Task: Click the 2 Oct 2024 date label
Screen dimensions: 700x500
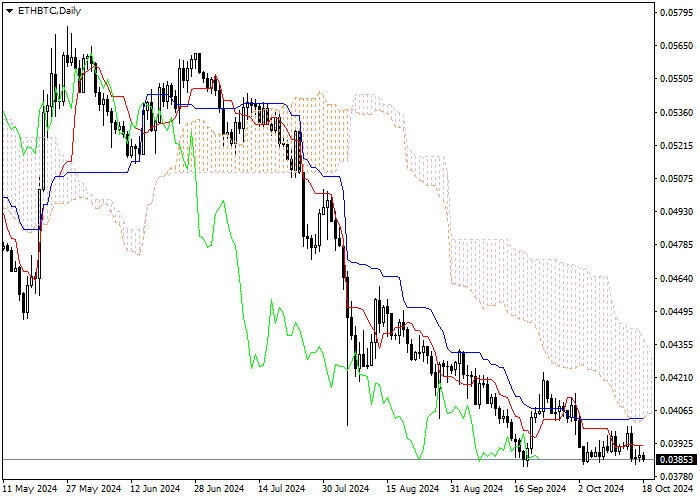Action: tap(601, 489)
